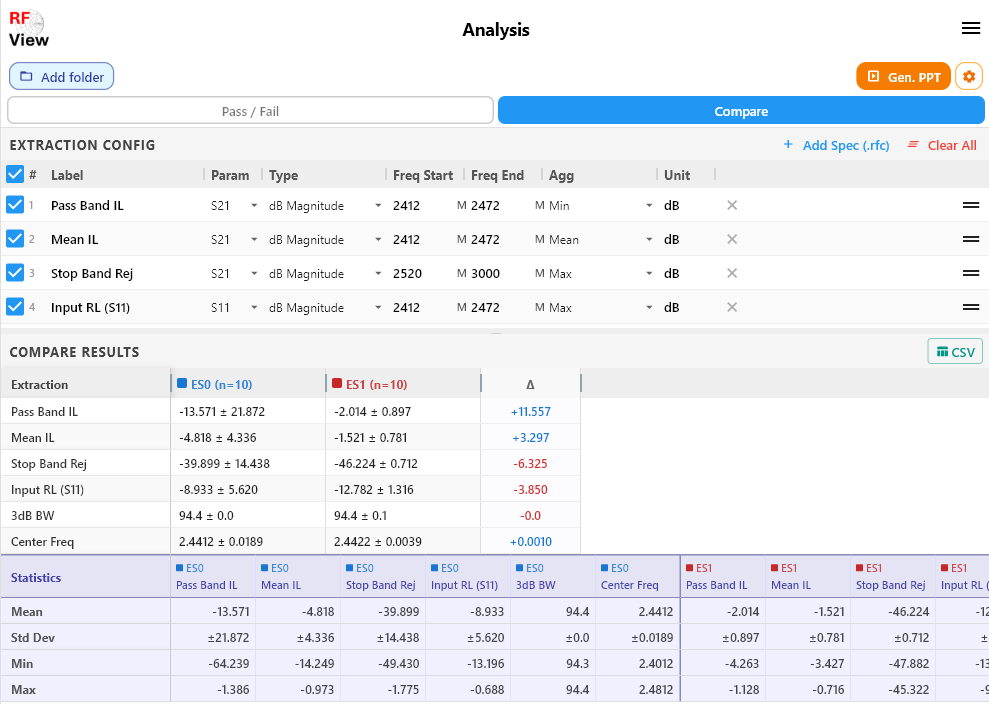Open Type dropdown for Input RL (S11)
Image resolution: width=989 pixels, height=704 pixels.
(325, 308)
